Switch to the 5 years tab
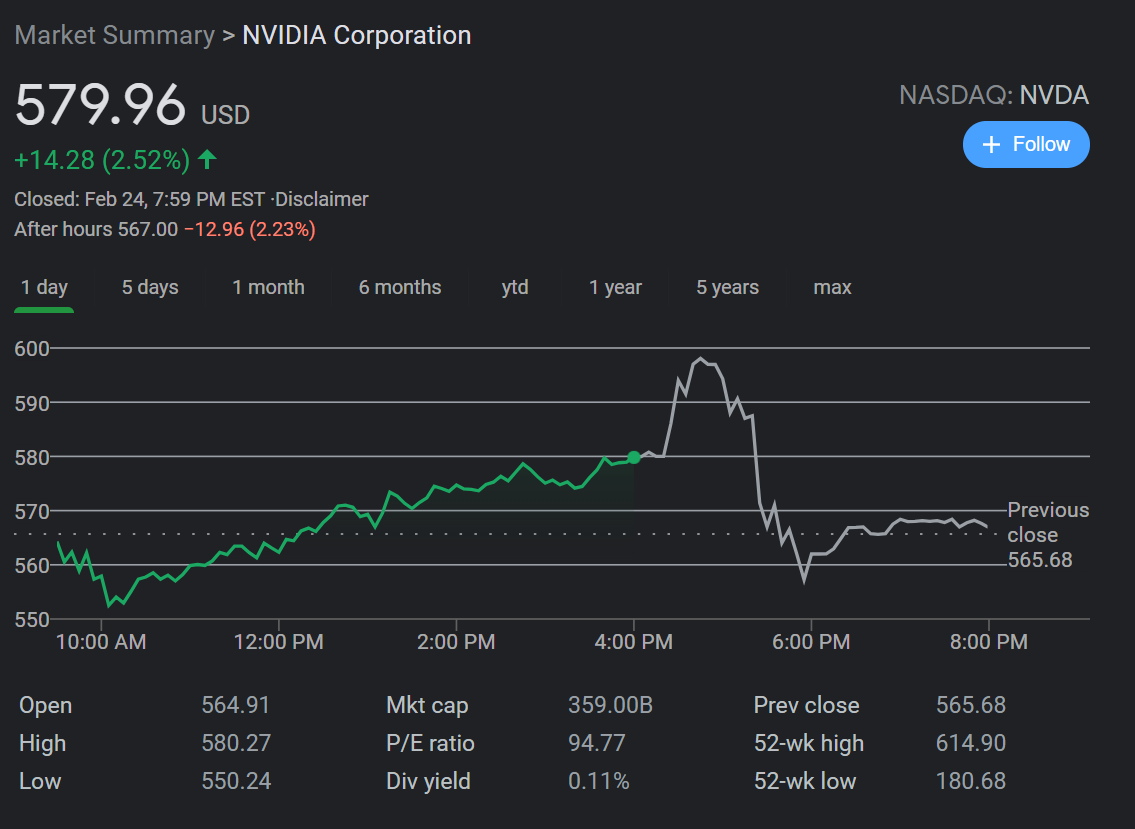This screenshot has width=1135, height=829. pos(727,288)
